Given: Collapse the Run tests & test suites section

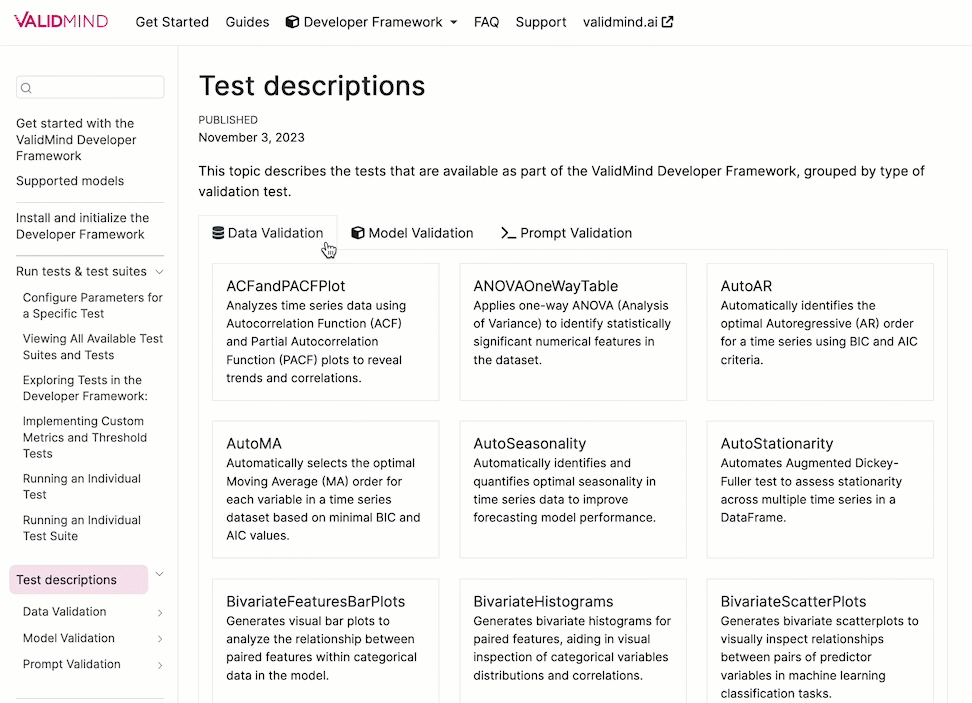Looking at the screenshot, I should (161, 270).
